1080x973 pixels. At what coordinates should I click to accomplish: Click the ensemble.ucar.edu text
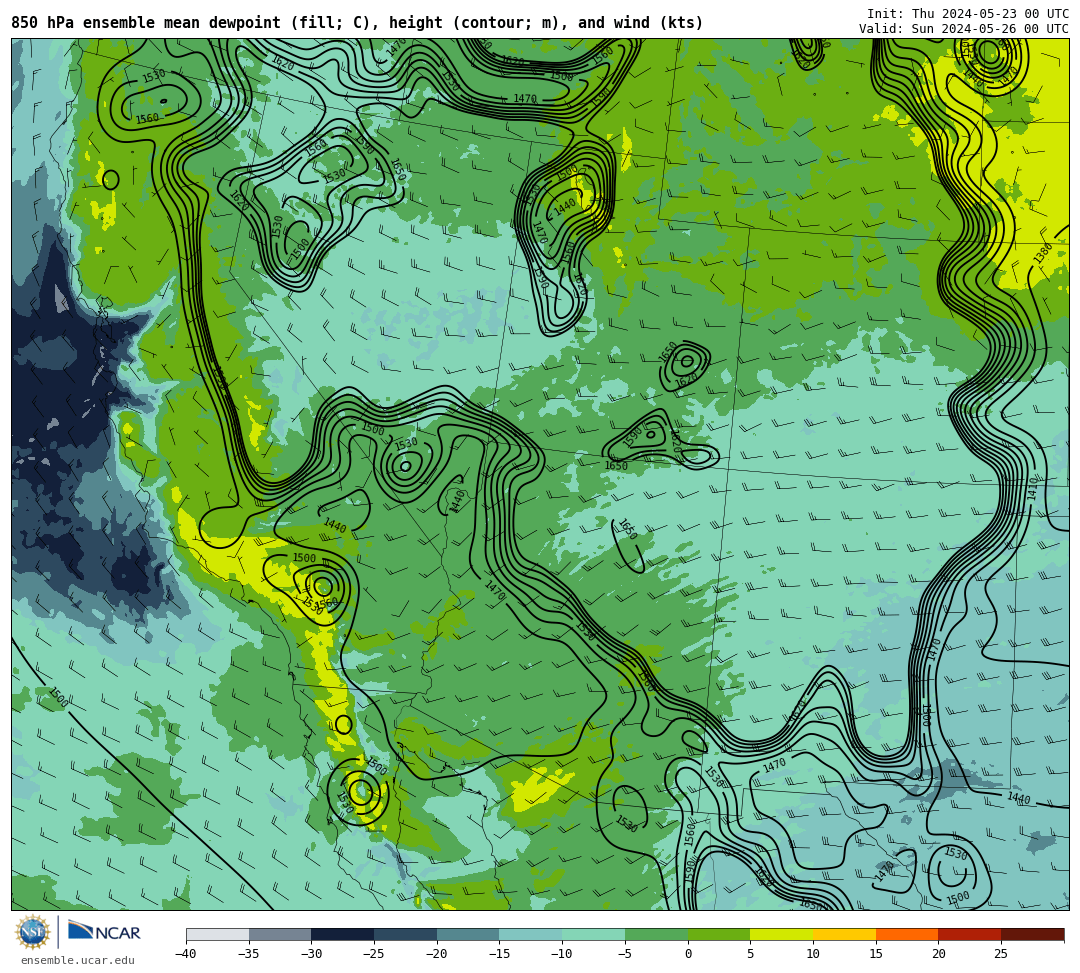[78, 960]
